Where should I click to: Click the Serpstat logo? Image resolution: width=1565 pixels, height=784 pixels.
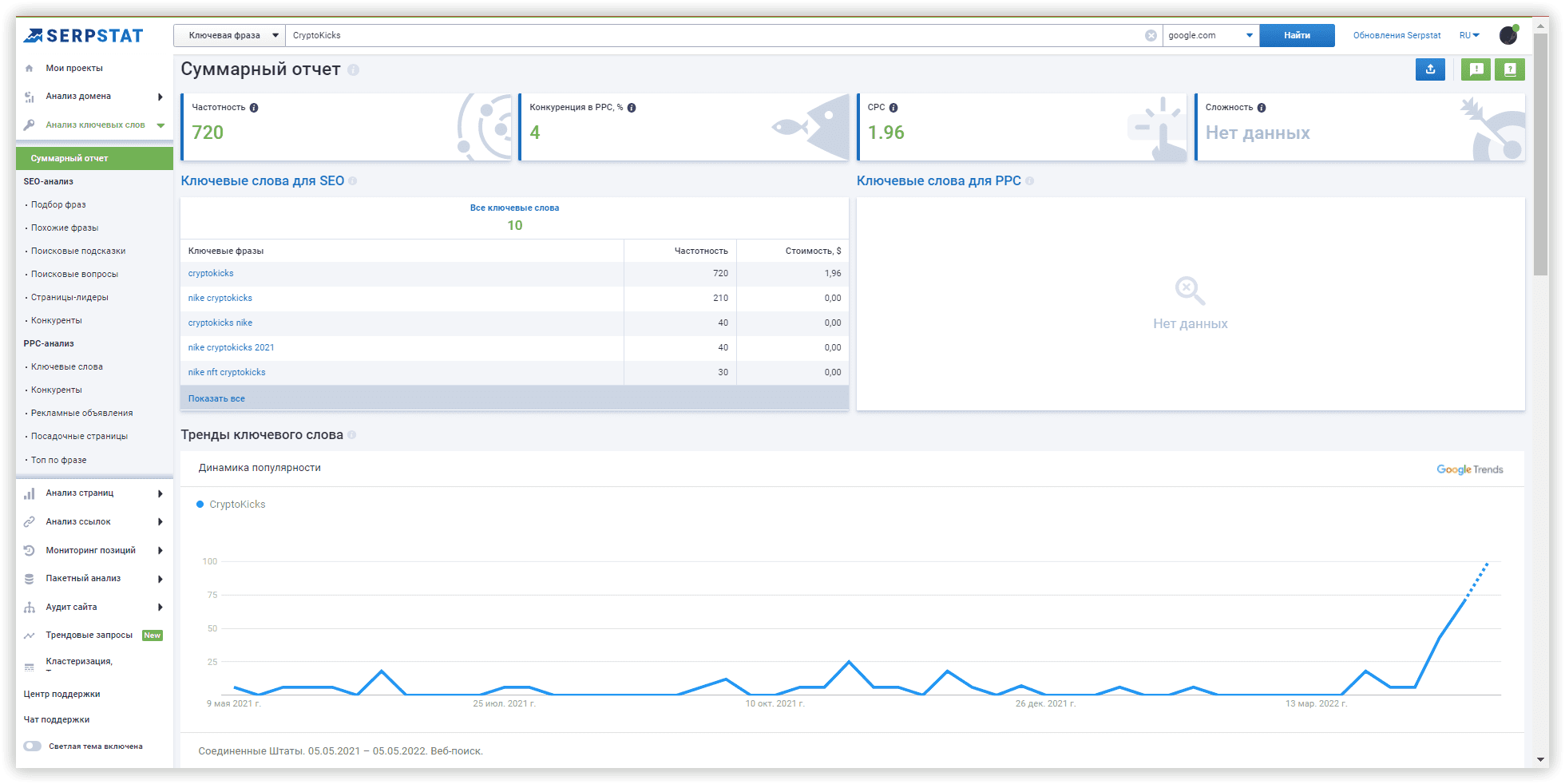[83, 35]
